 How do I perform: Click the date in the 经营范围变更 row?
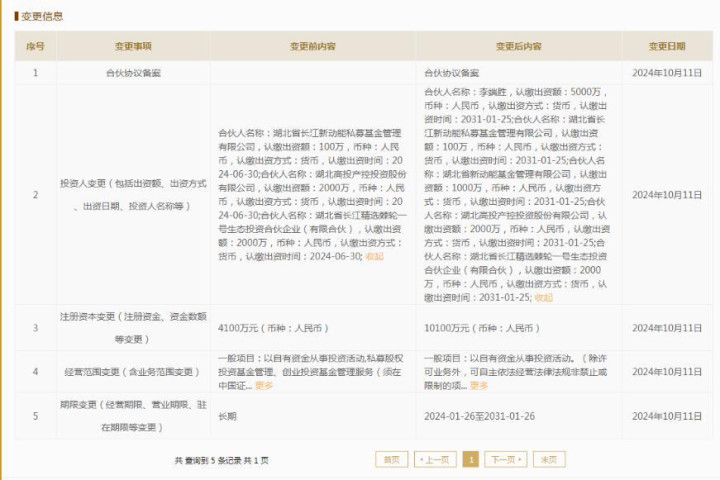[x=667, y=372]
